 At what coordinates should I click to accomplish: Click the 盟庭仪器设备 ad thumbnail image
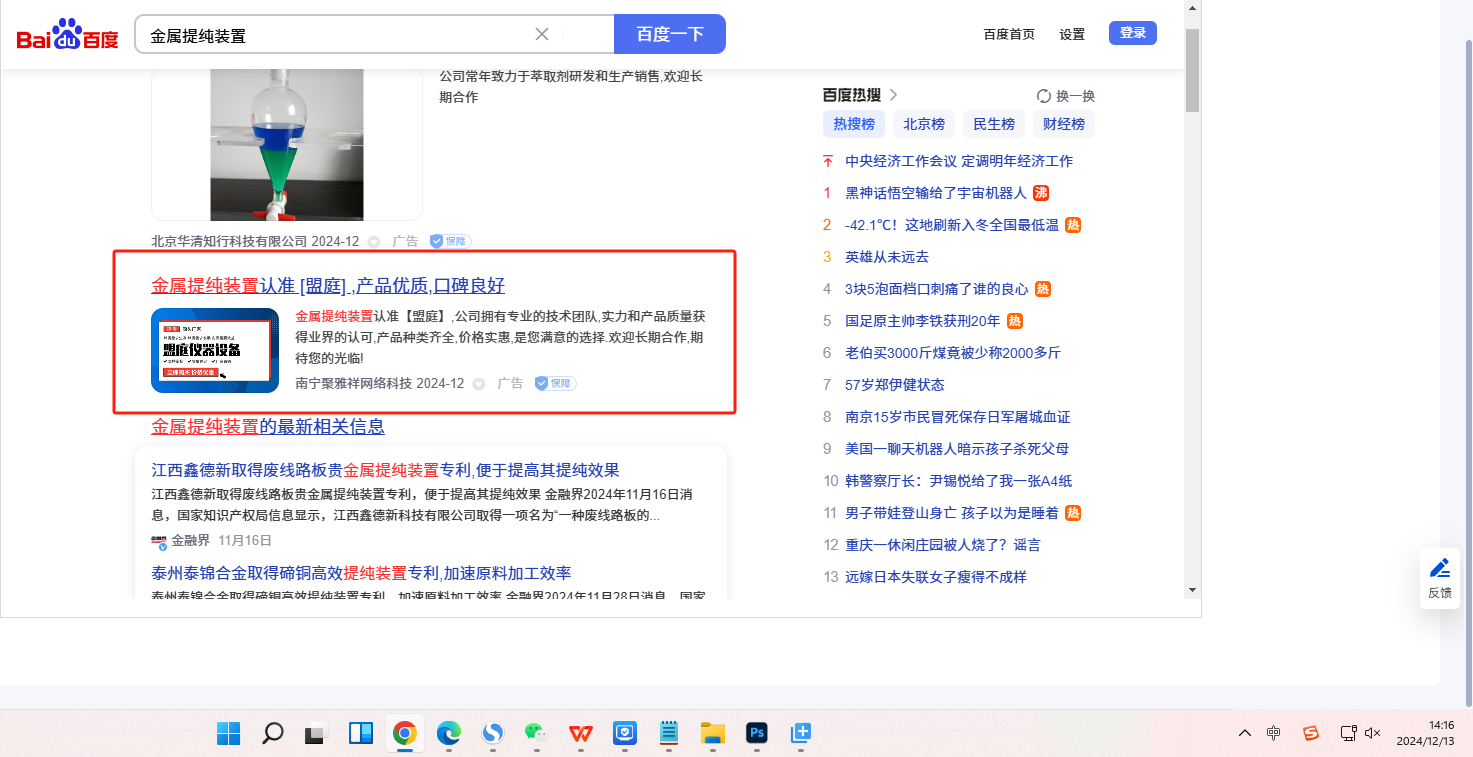(x=215, y=350)
